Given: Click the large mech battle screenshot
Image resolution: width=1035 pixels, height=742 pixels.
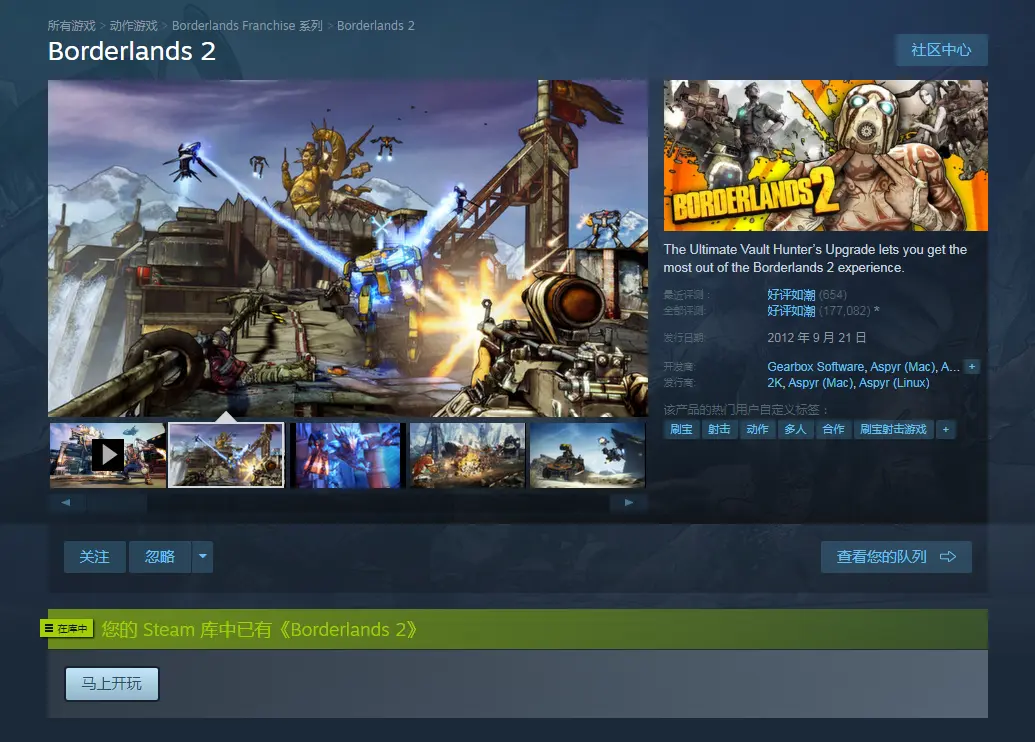Looking at the screenshot, I should coord(348,248).
